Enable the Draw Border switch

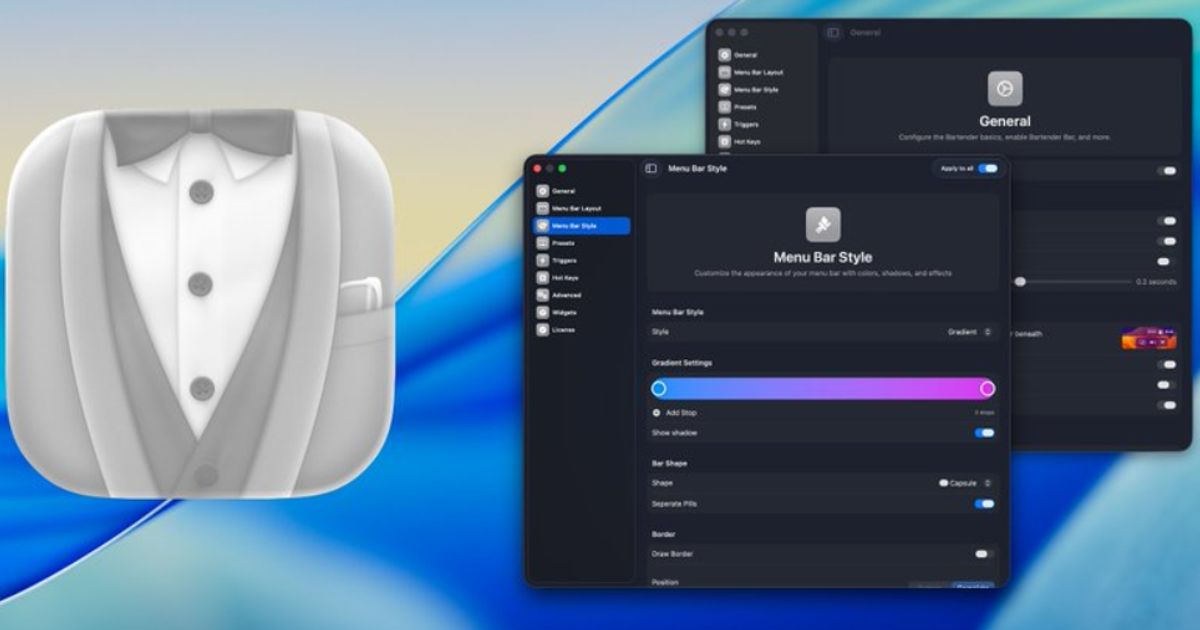(985, 553)
